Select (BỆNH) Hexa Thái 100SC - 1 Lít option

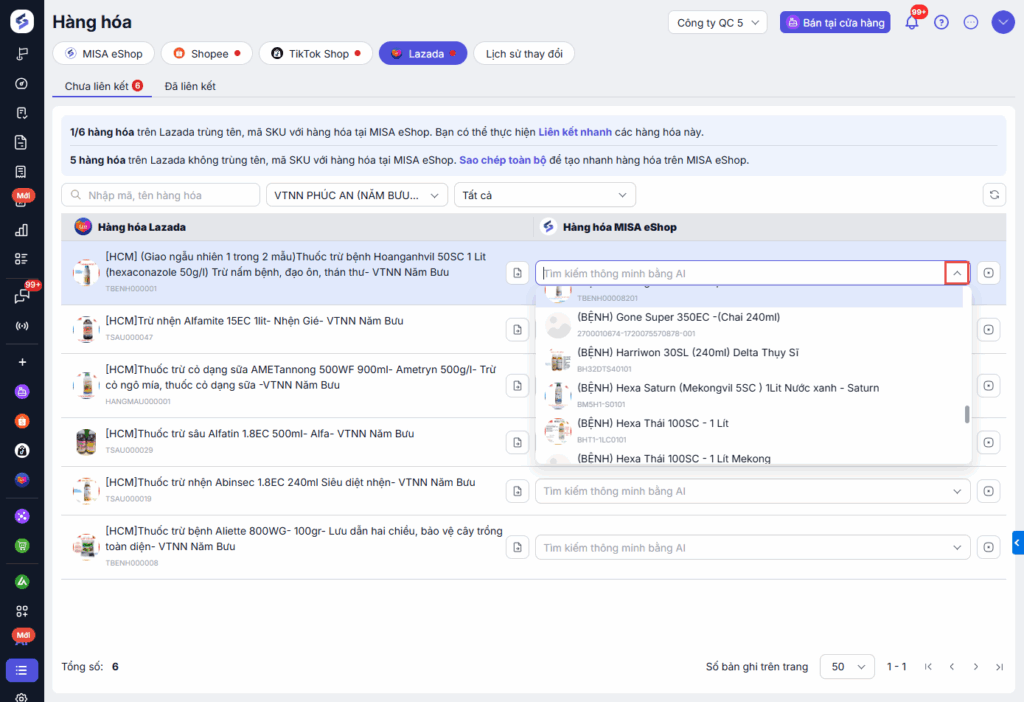point(749,430)
